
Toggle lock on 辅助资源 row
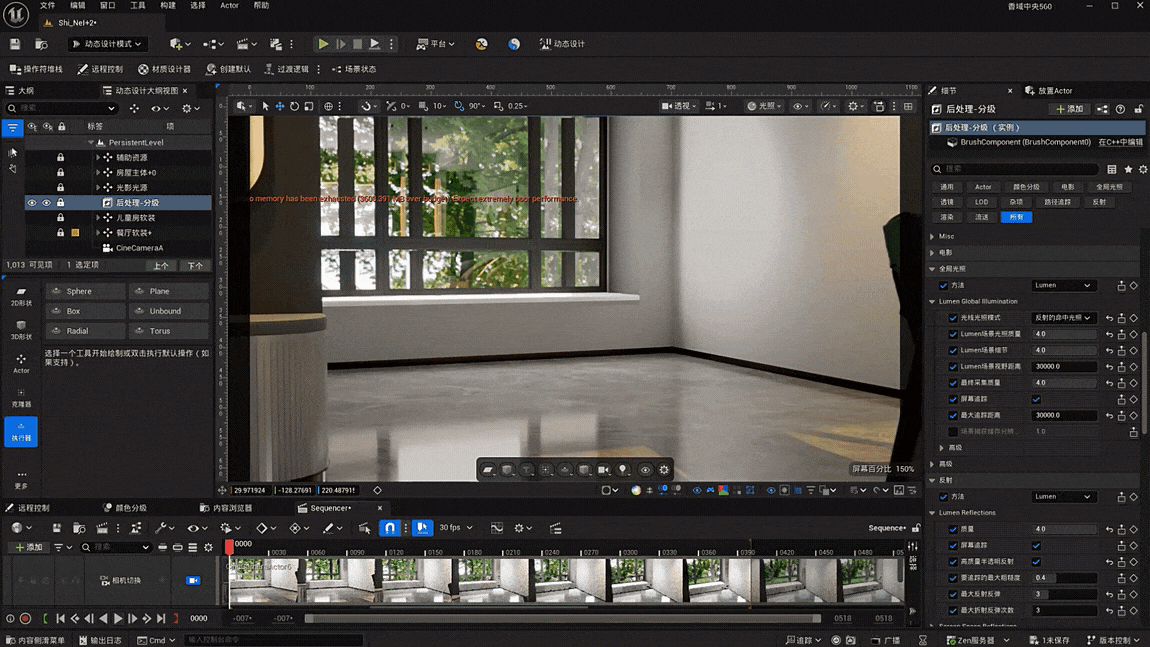pyautogui.click(x=60, y=157)
